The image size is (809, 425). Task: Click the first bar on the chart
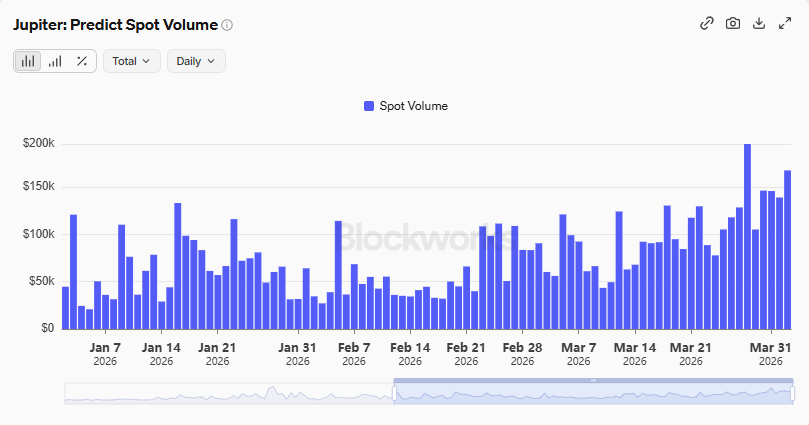point(65,308)
